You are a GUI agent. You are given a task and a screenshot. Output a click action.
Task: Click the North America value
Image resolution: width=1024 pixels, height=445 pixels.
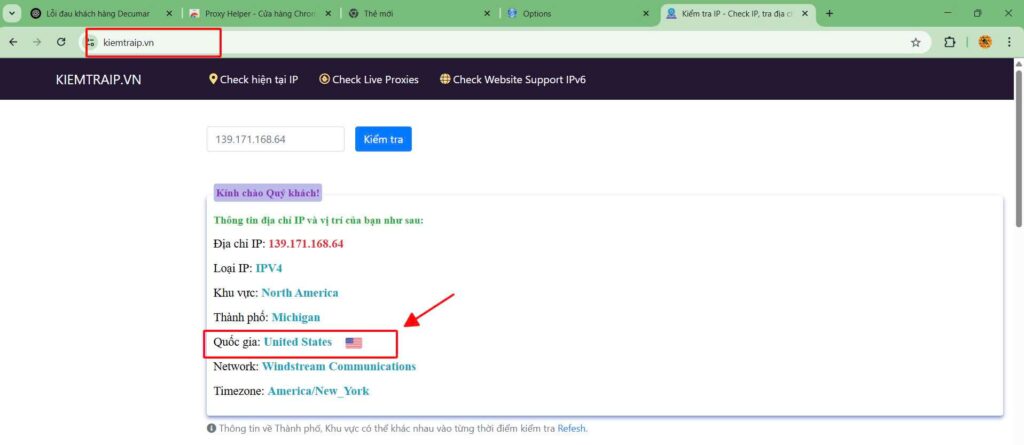pos(300,293)
